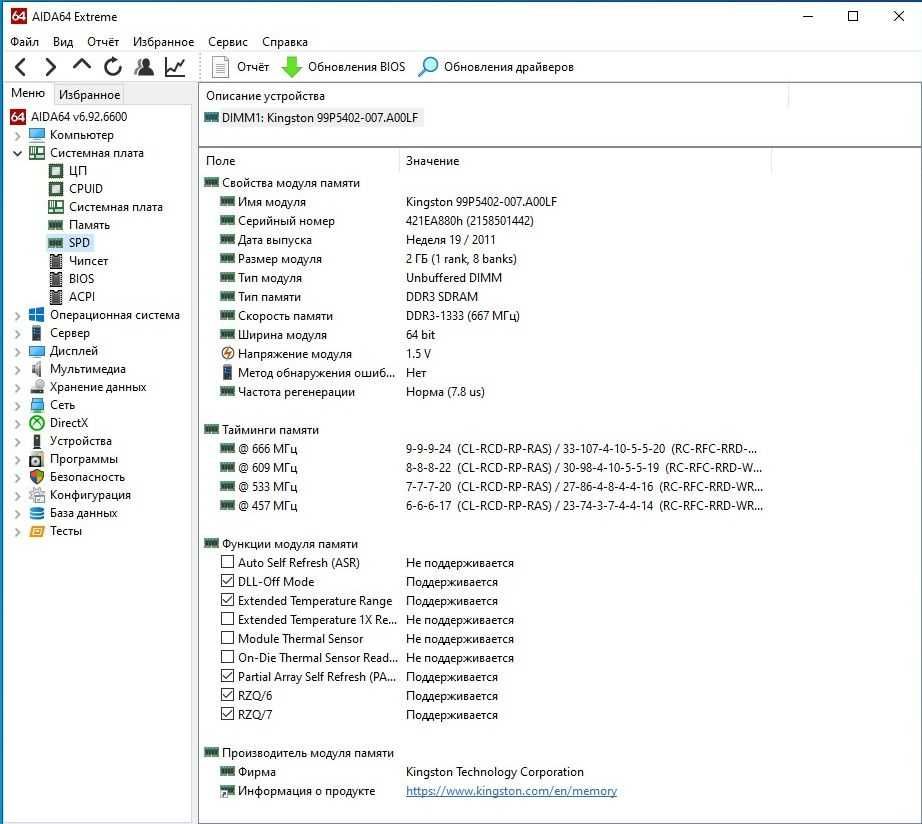Image resolution: width=922 pixels, height=824 pixels.
Task: Open the user/manage toolbar icon
Action: click(143, 67)
